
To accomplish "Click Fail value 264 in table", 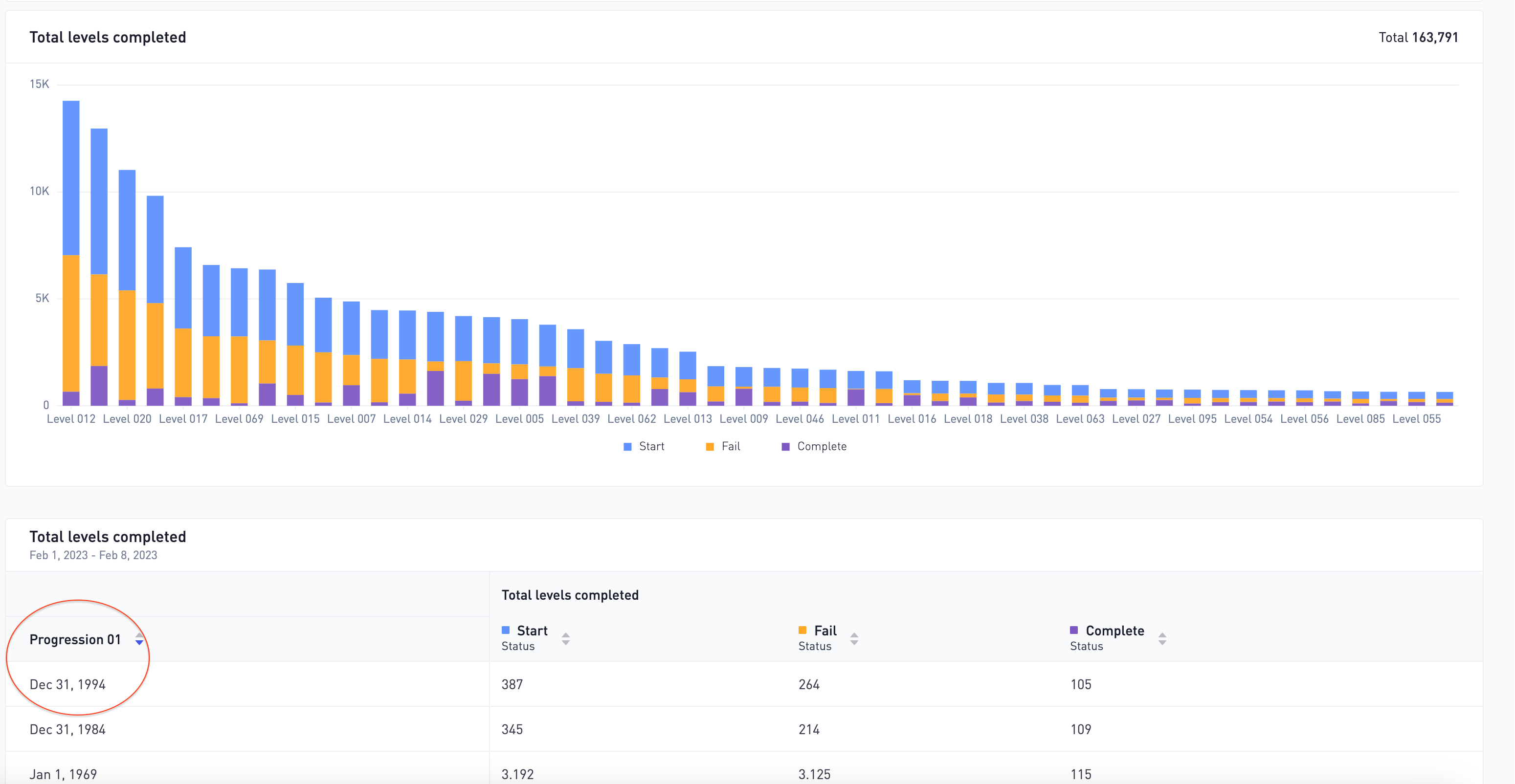I will pos(809,685).
